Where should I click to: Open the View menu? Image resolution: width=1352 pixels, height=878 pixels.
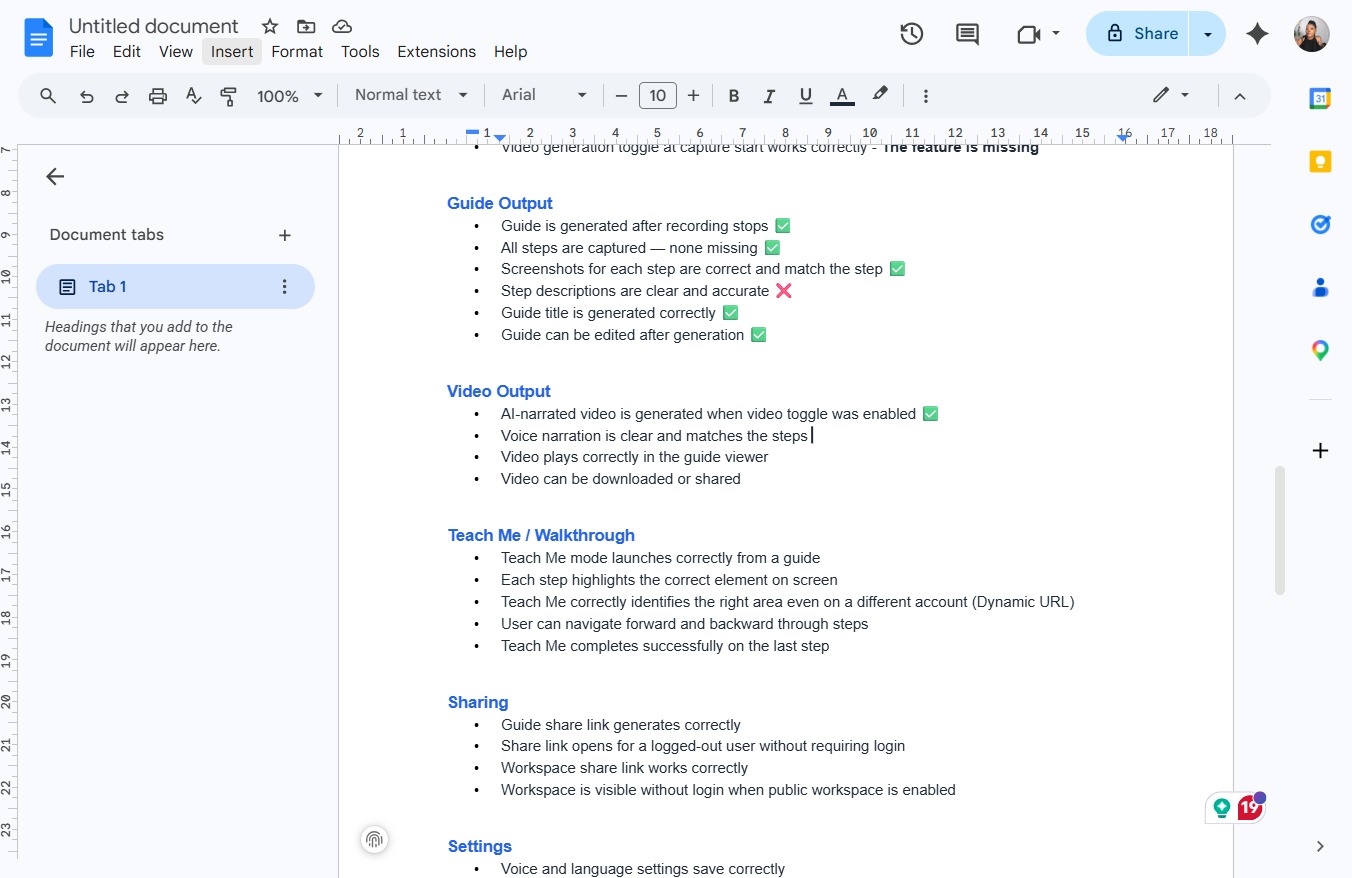pyautogui.click(x=176, y=52)
